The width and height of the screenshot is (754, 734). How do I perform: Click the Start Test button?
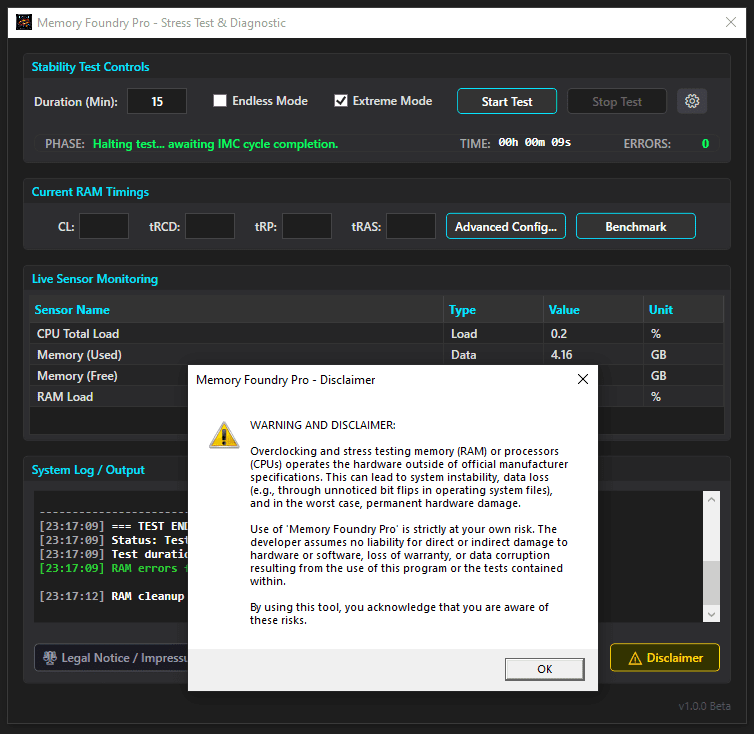point(507,101)
